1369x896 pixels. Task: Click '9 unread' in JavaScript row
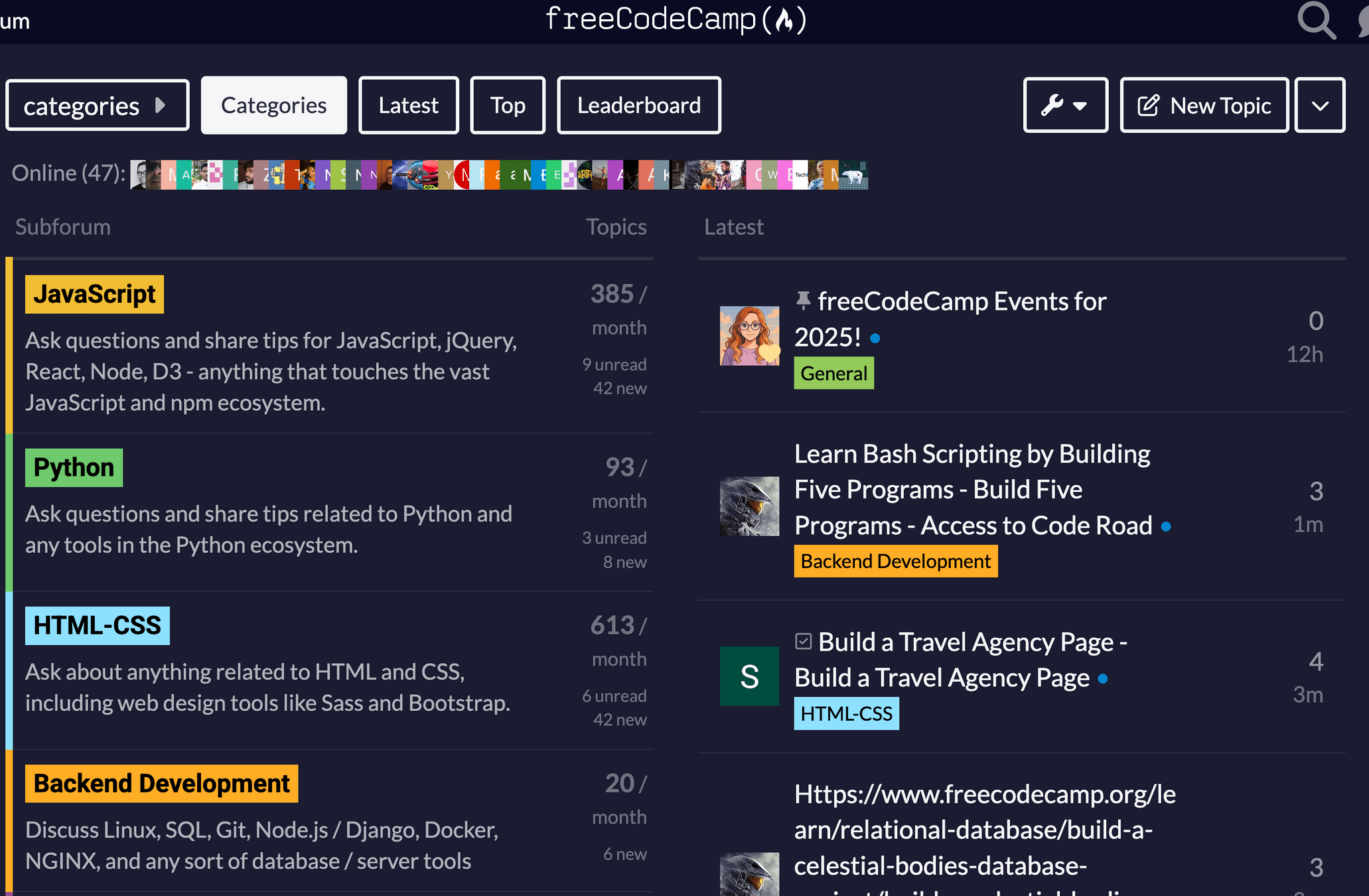click(x=614, y=364)
